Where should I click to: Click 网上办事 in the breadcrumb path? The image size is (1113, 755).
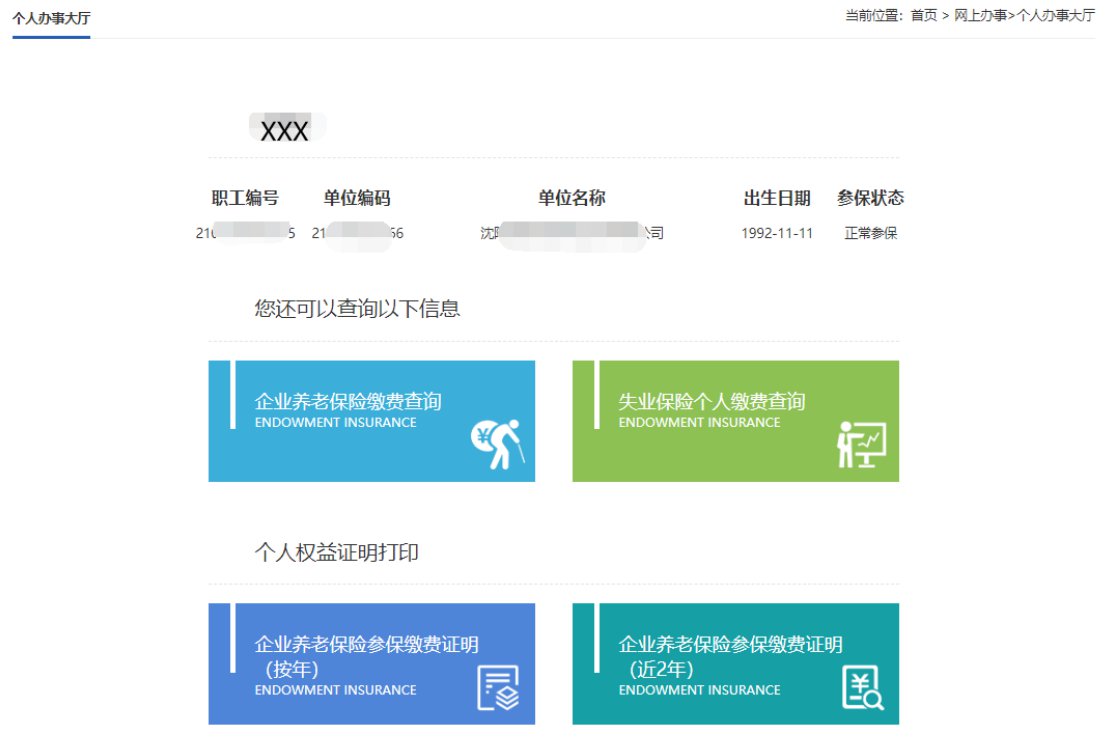point(980,15)
